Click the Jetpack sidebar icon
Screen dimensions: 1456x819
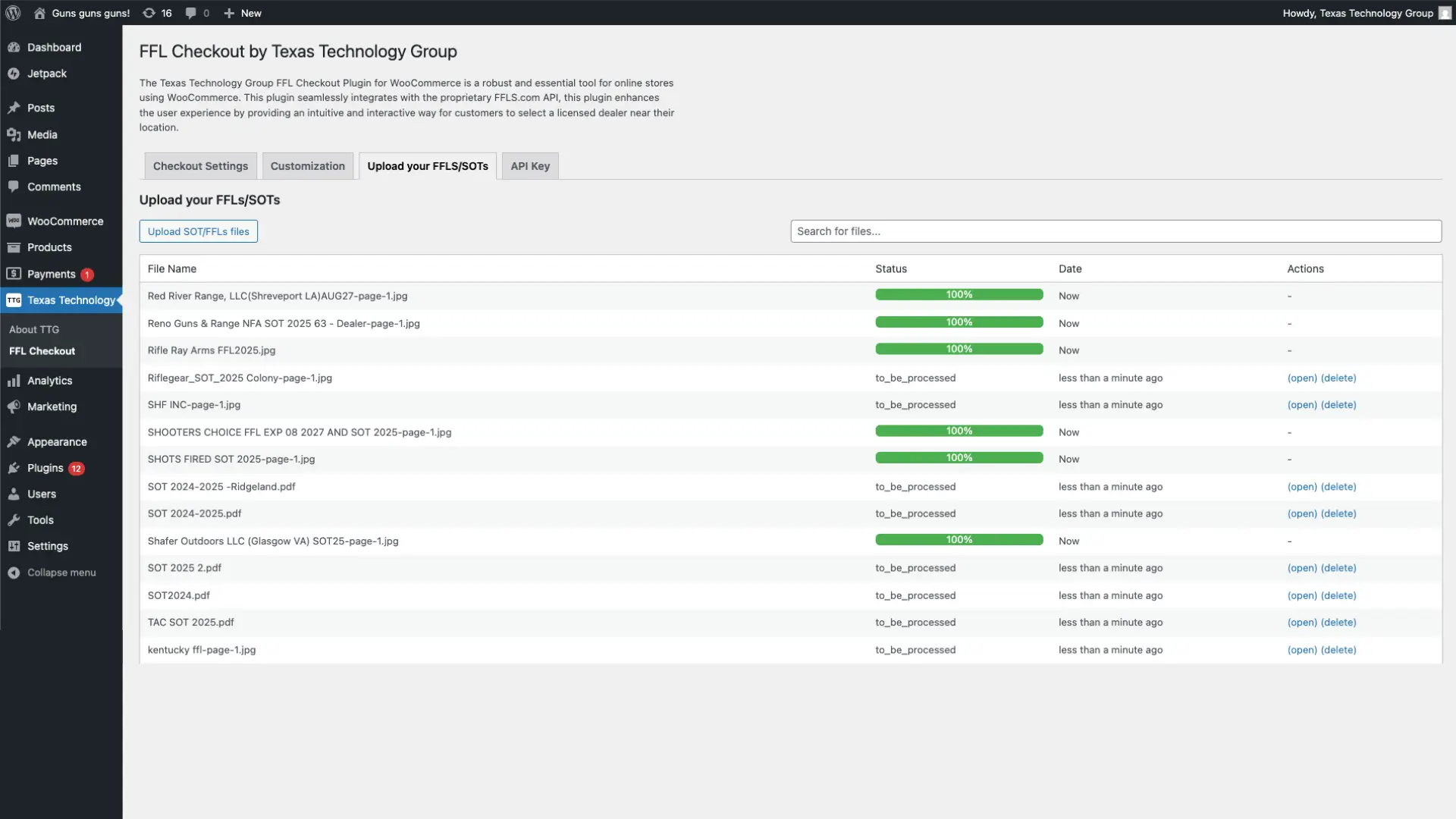click(14, 74)
